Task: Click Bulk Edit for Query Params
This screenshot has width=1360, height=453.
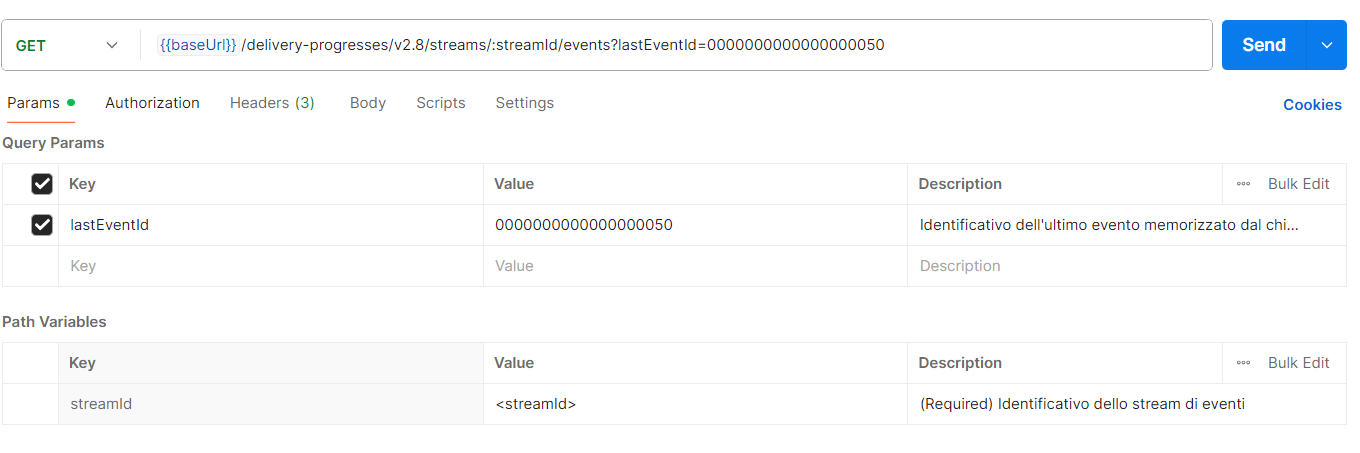Action: [1298, 184]
